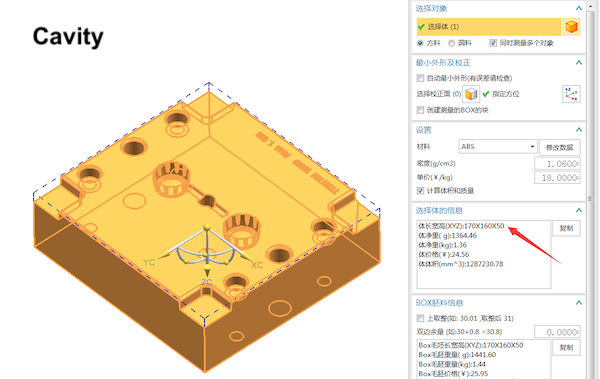Click the XC axis arrow handle
The image size is (600, 379).
(246, 255)
